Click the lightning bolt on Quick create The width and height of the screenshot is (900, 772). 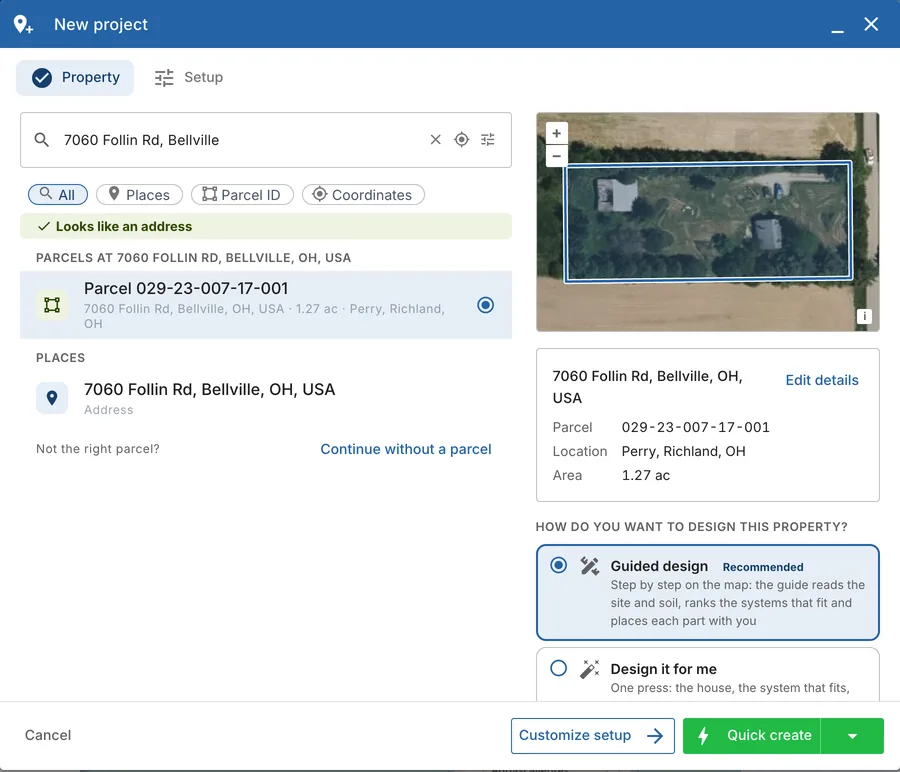pos(703,735)
